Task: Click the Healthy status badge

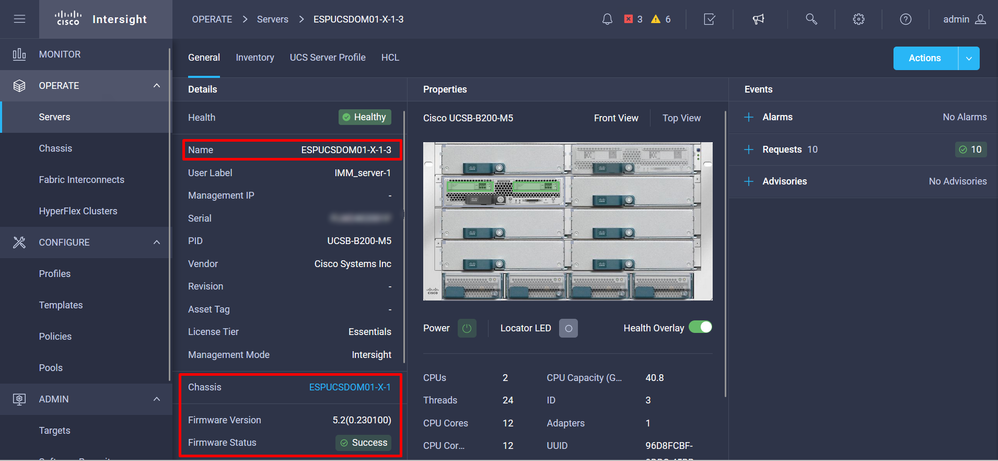Action: [365, 117]
